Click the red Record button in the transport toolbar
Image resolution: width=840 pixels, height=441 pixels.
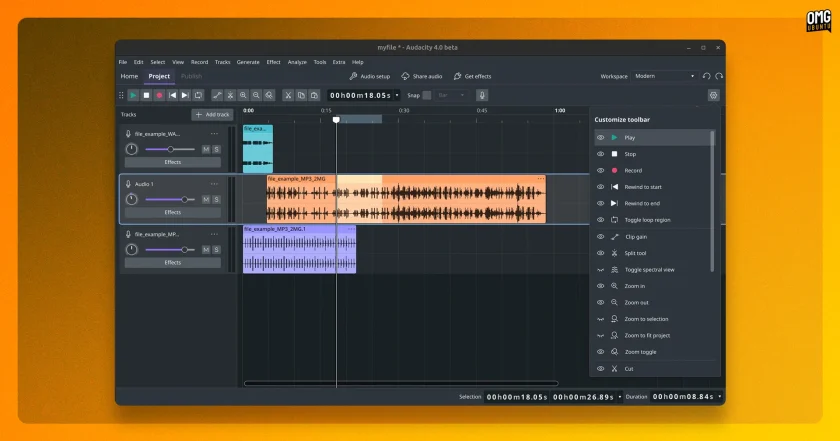[159, 95]
